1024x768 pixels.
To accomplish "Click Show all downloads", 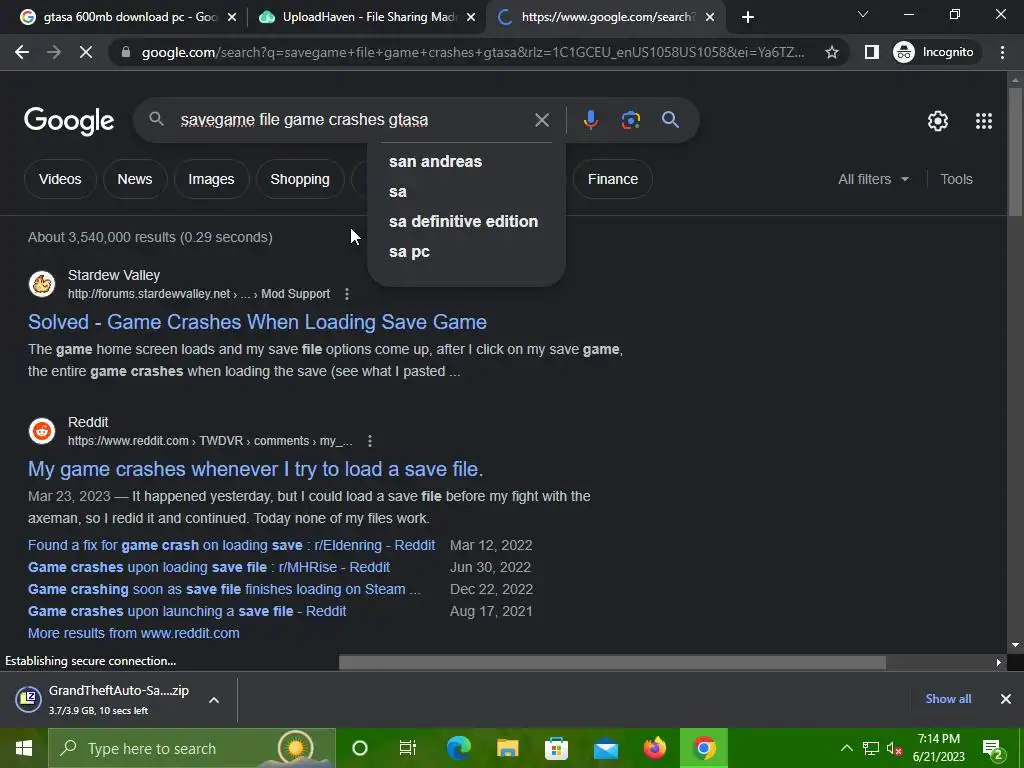I will coord(948,699).
